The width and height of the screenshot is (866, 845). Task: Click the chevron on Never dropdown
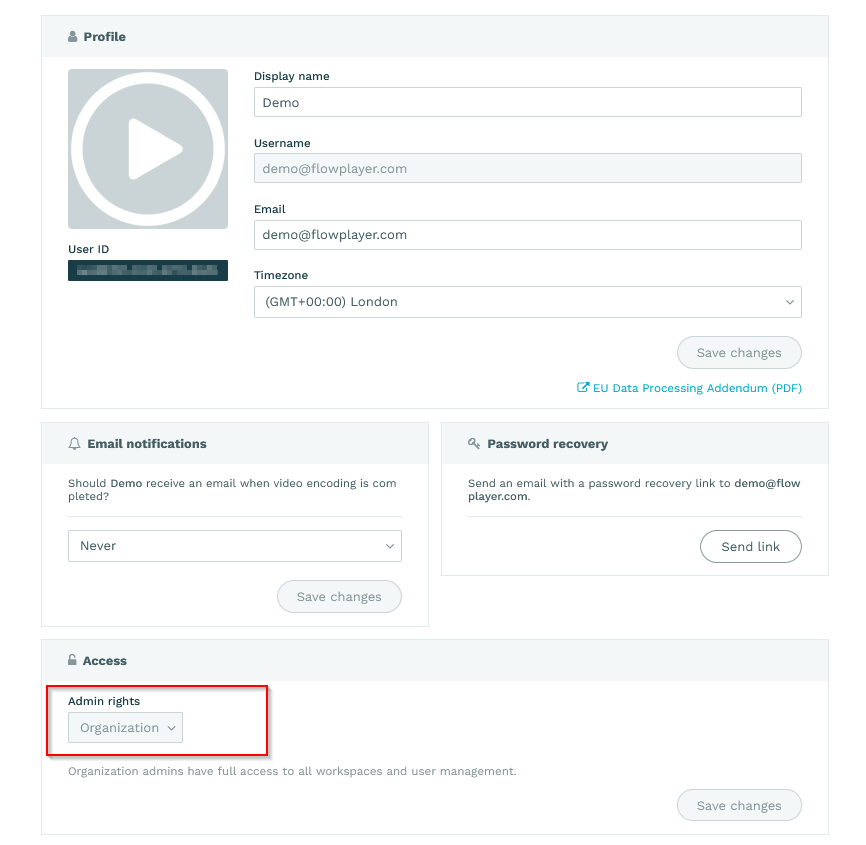(390, 546)
